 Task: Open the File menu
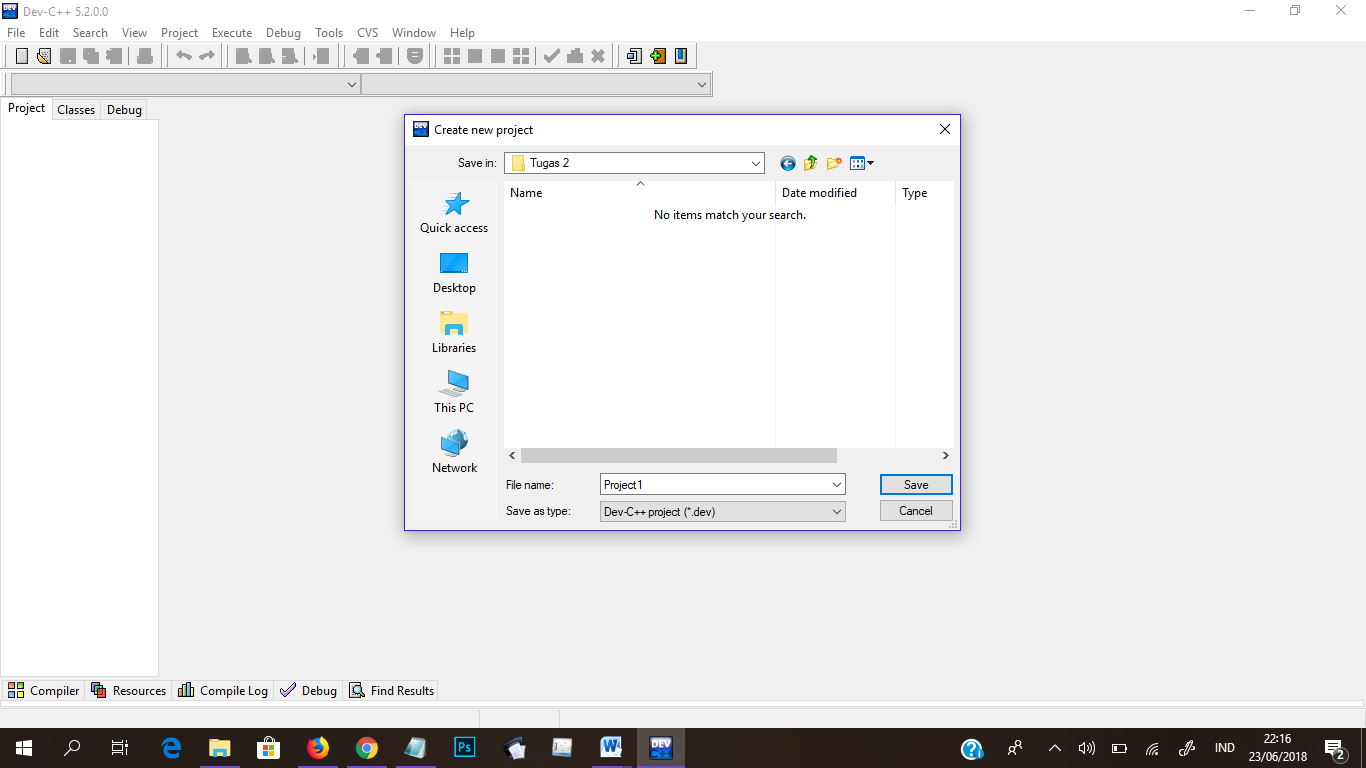[16, 33]
